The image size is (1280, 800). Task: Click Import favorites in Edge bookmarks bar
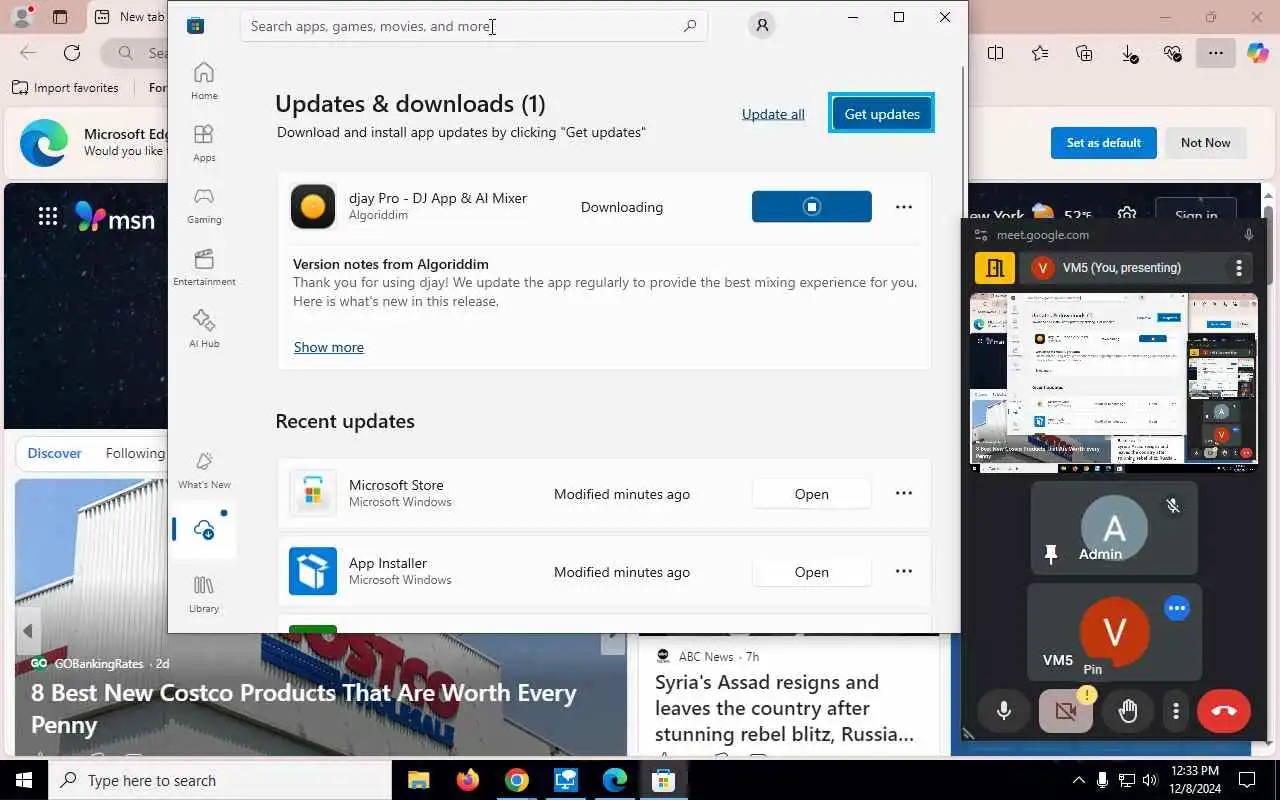point(65,88)
